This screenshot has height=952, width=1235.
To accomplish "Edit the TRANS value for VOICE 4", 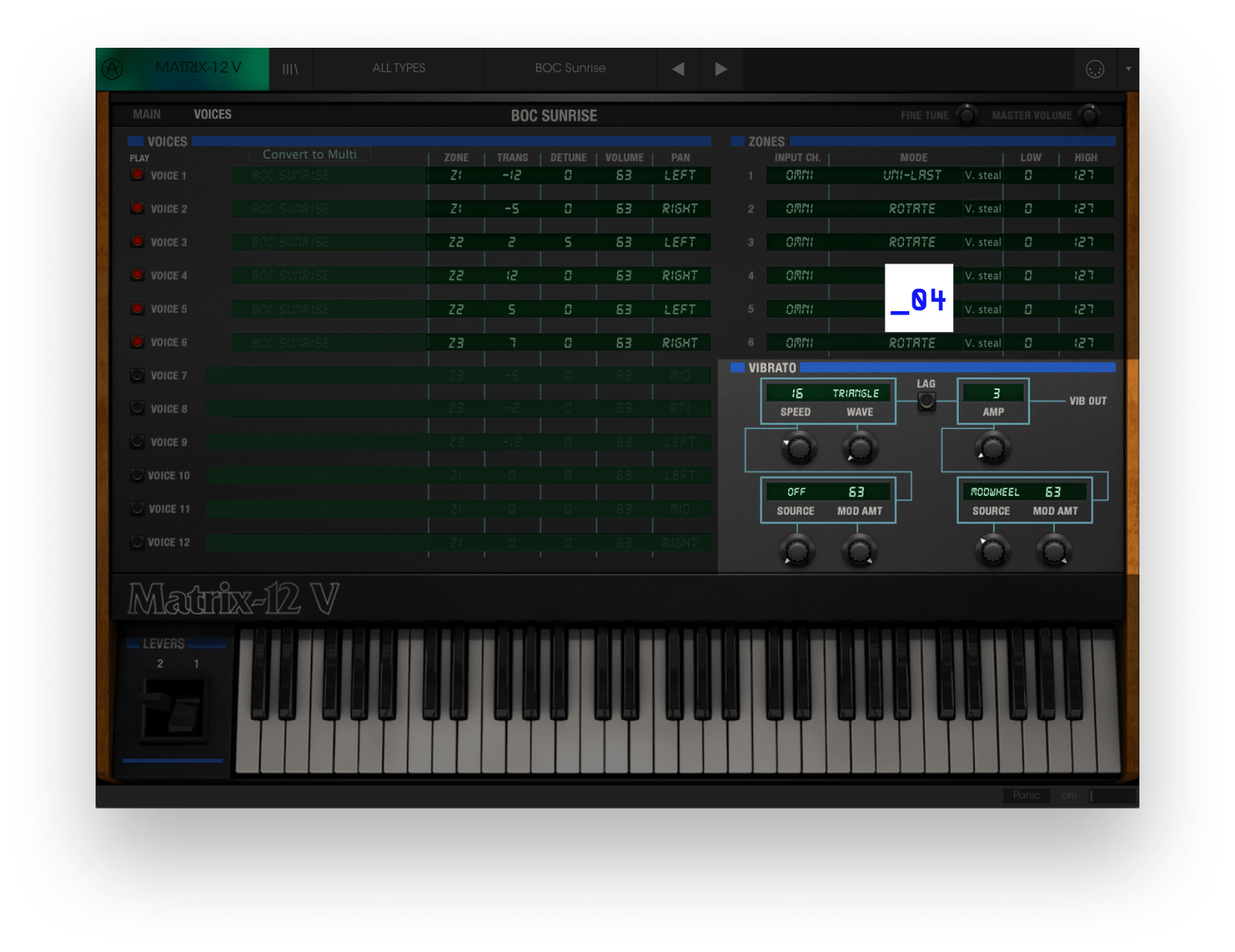I will [512, 275].
